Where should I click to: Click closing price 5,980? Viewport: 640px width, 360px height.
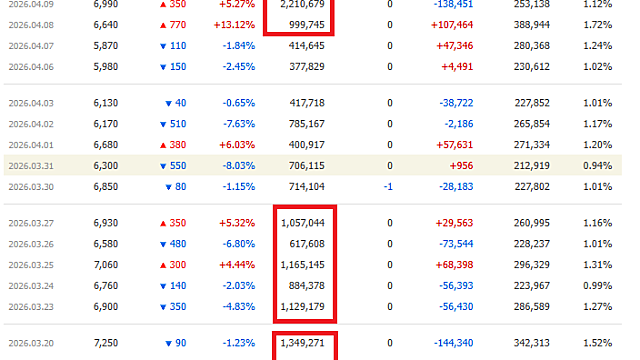click(106, 67)
